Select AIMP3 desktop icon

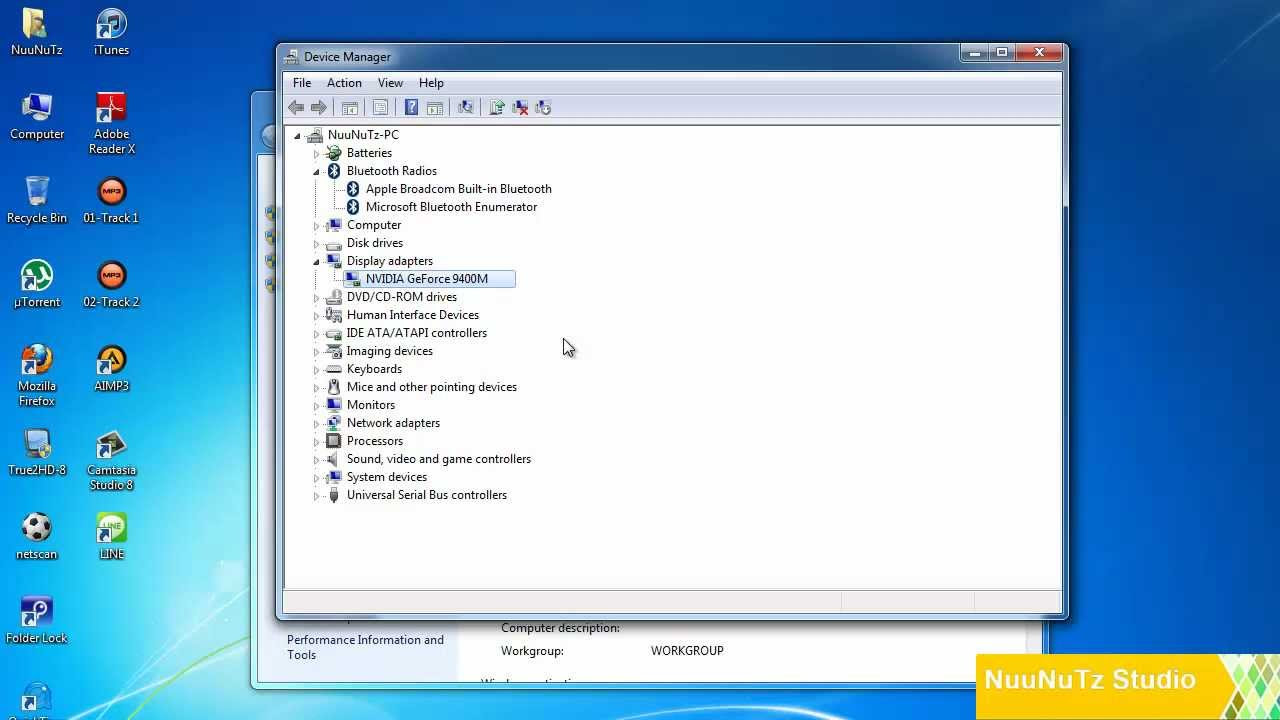pos(111,369)
